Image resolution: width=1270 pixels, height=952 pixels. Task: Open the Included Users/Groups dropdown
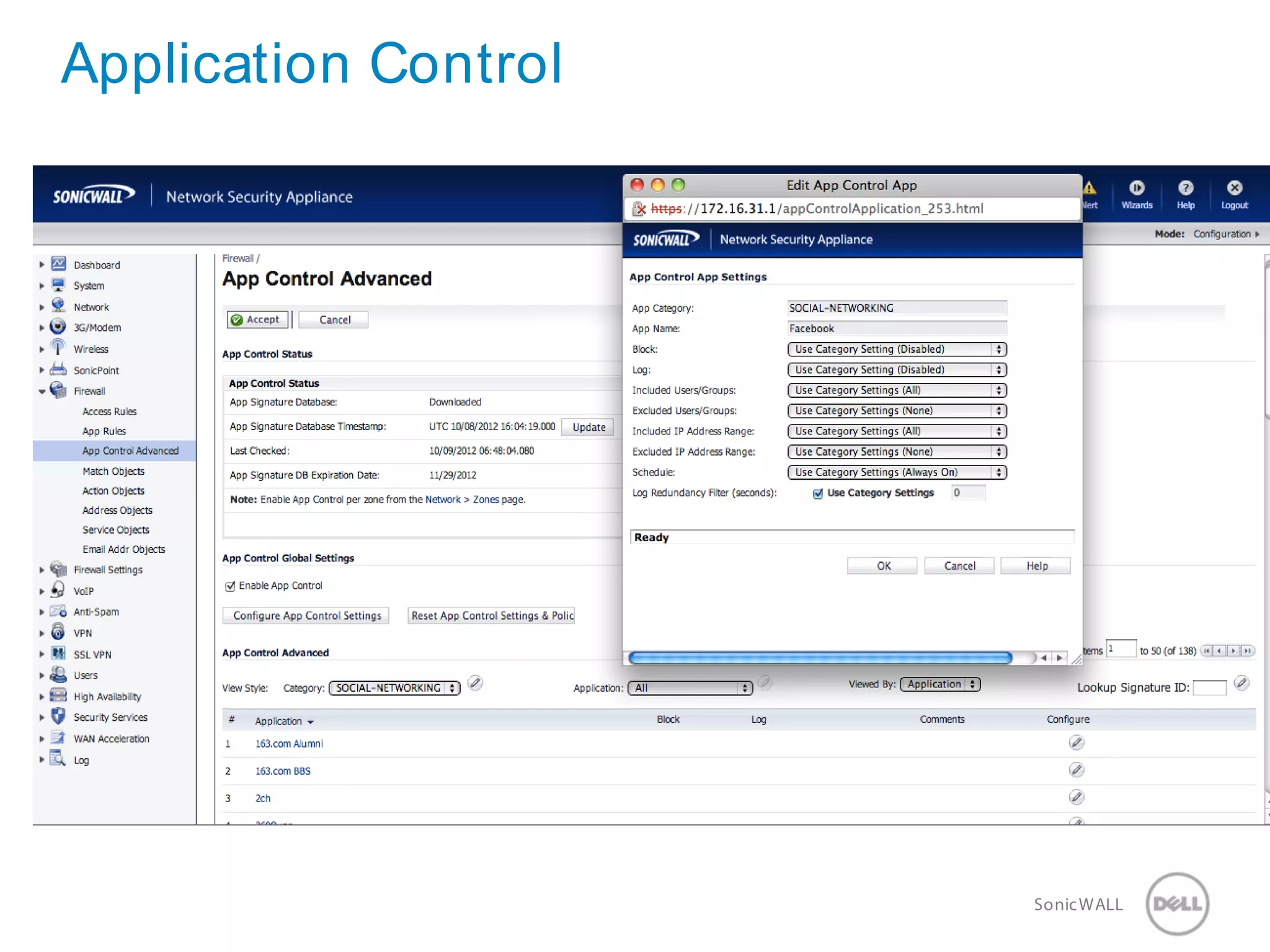[897, 390]
